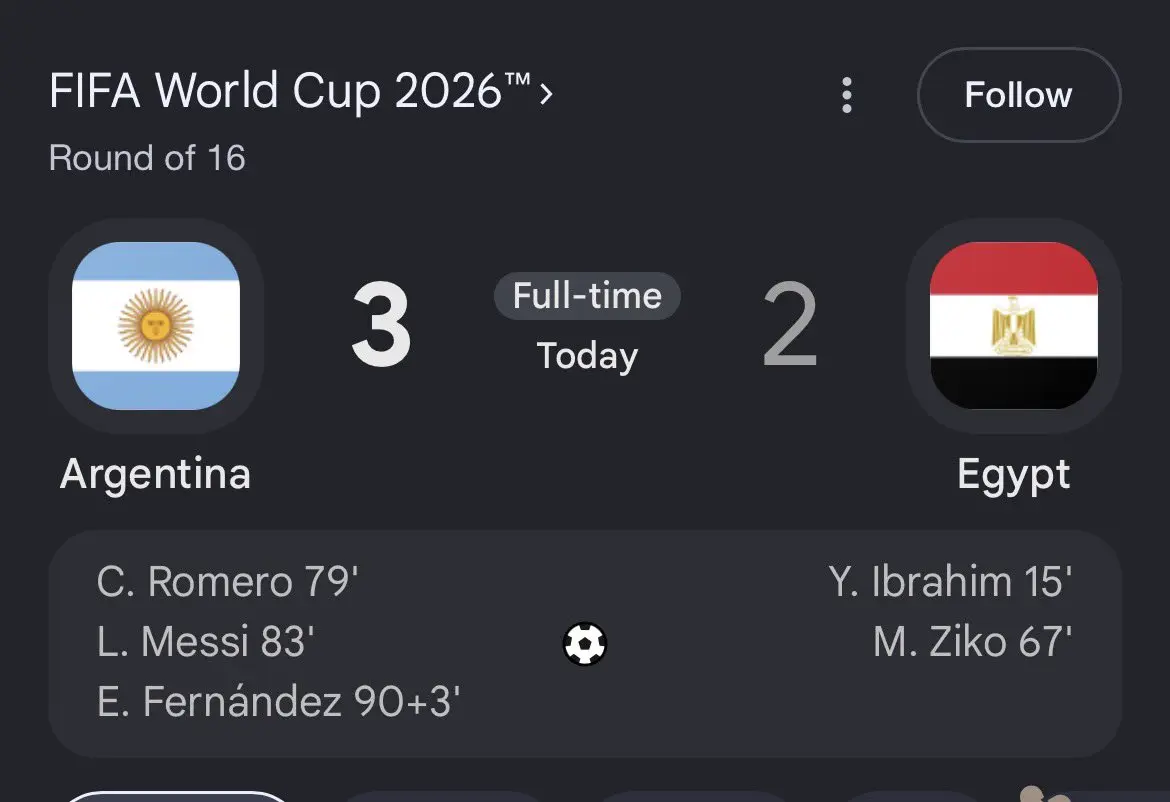
Task: Click the Today date label
Action: (x=587, y=356)
